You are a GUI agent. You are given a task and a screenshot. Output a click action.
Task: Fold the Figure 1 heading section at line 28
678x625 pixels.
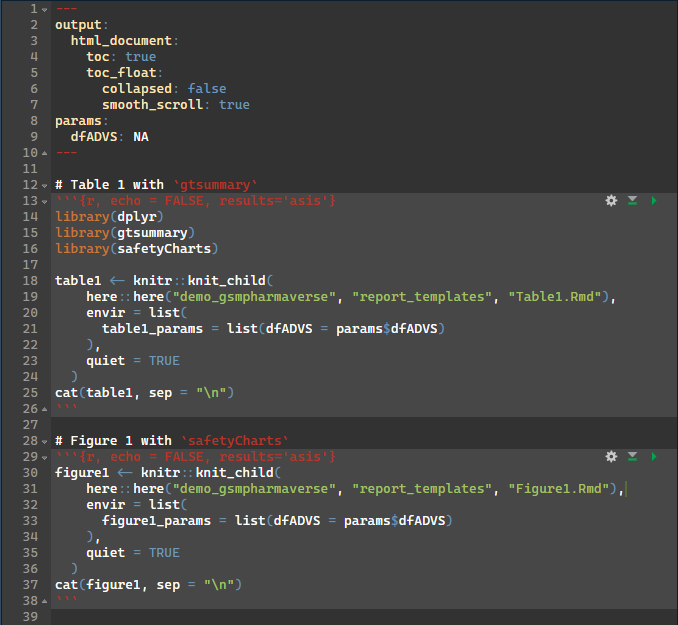44,441
